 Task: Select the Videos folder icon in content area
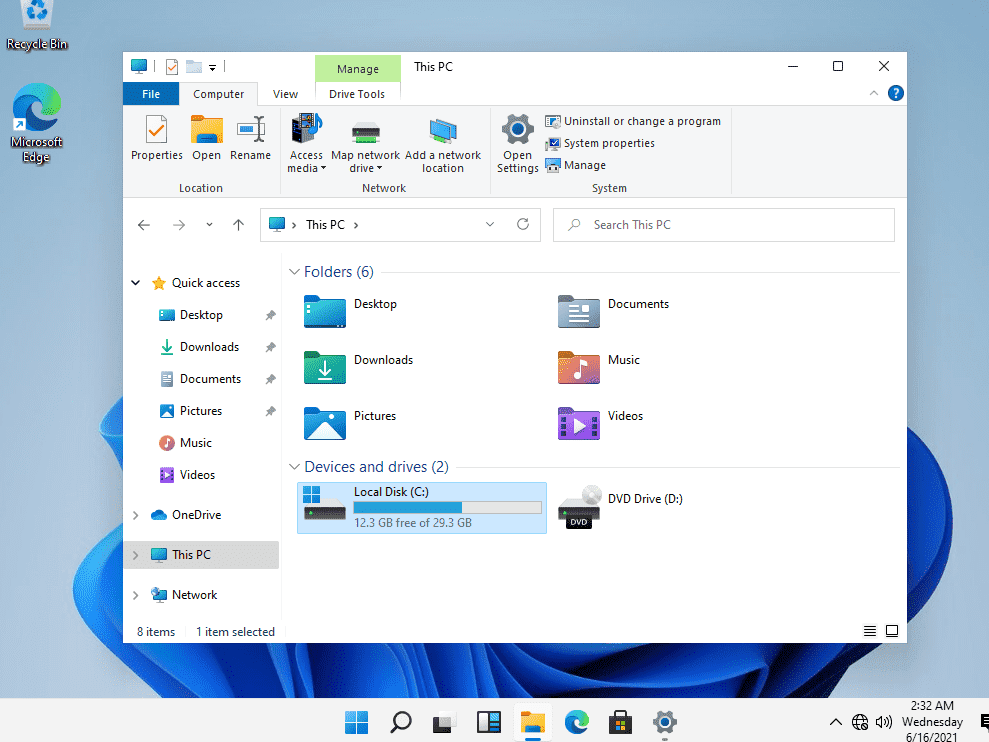[x=578, y=423]
